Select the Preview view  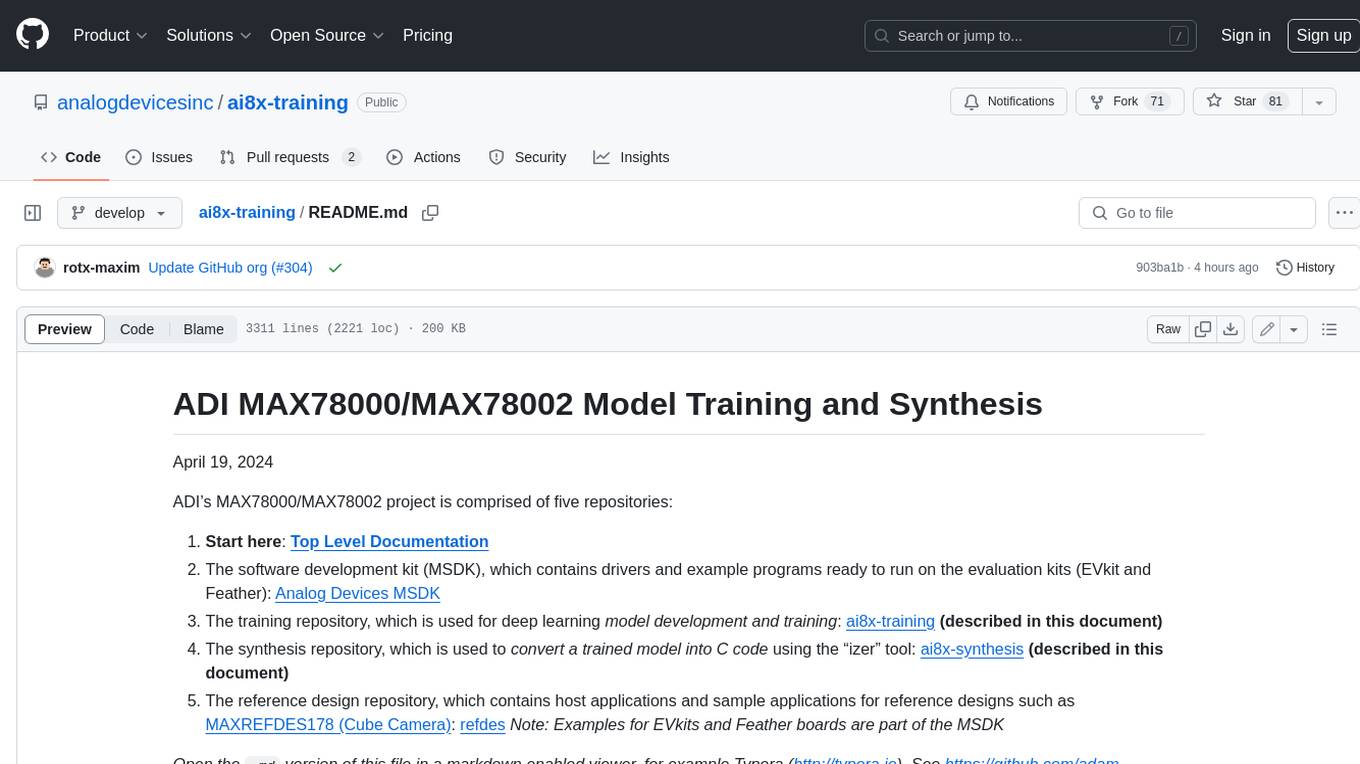[65, 329]
